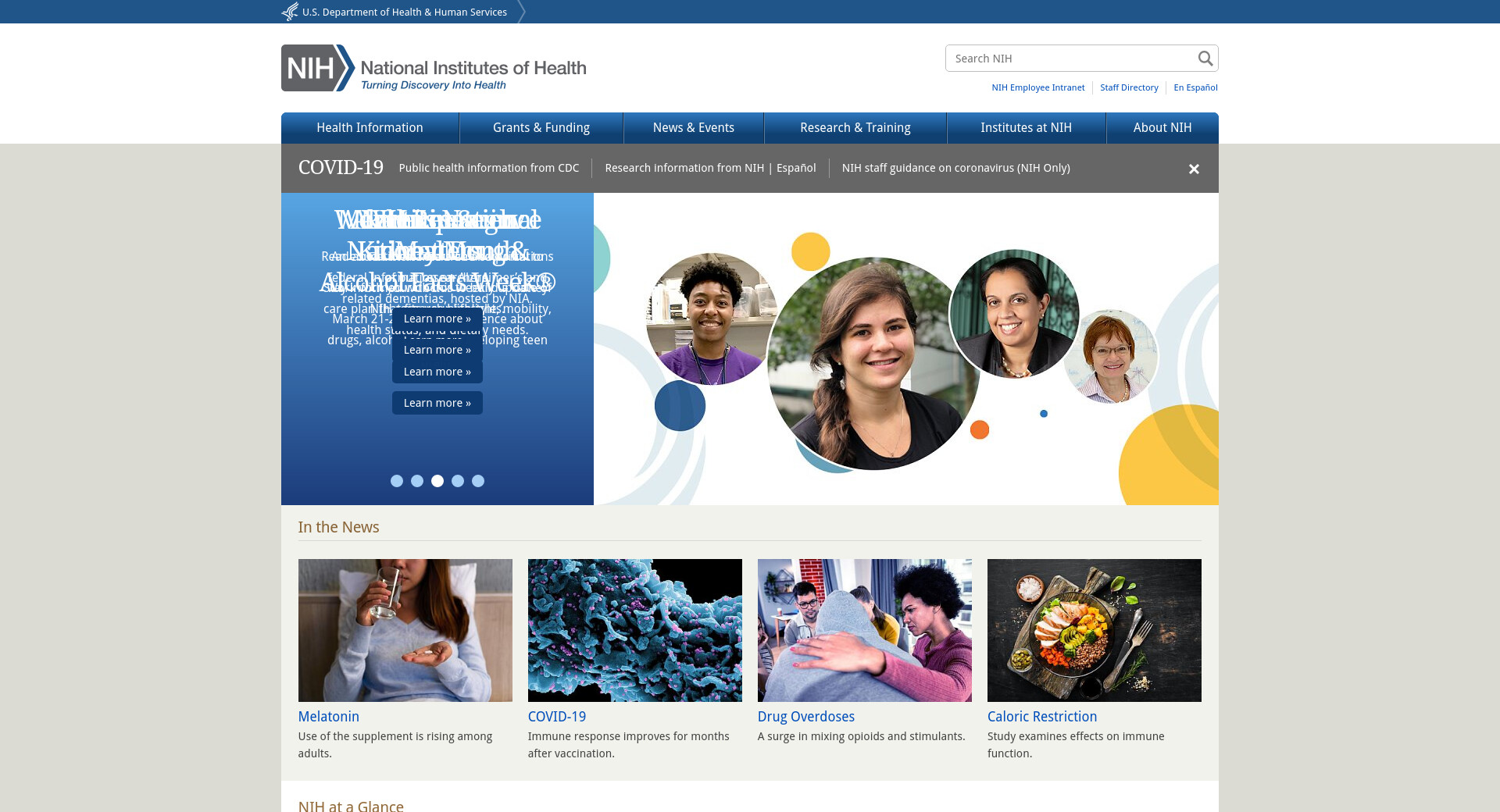Select the third (active) carousel slide dot

437,481
